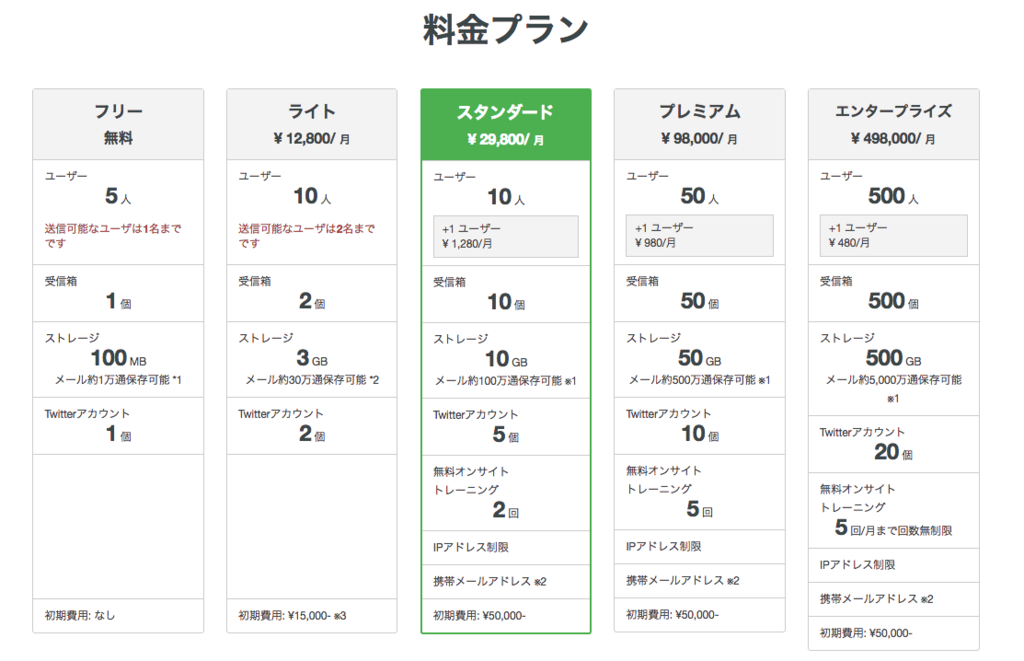This screenshot has width=1024, height=661.
Task: Click the 5人 user count in フリー
Action: pyautogui.click(x=118, y=196)
